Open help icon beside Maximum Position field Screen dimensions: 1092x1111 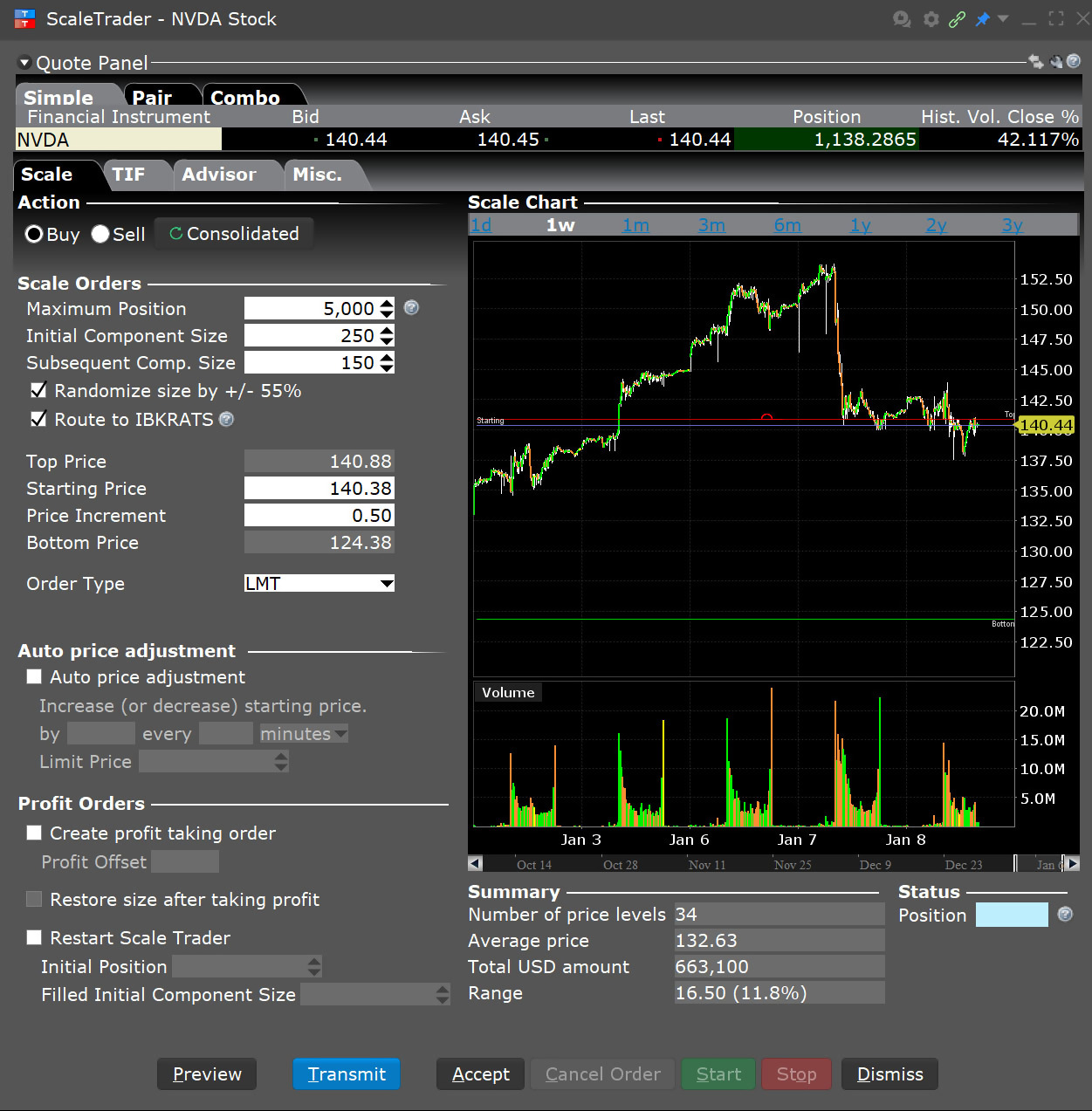(x=411, y=308)
